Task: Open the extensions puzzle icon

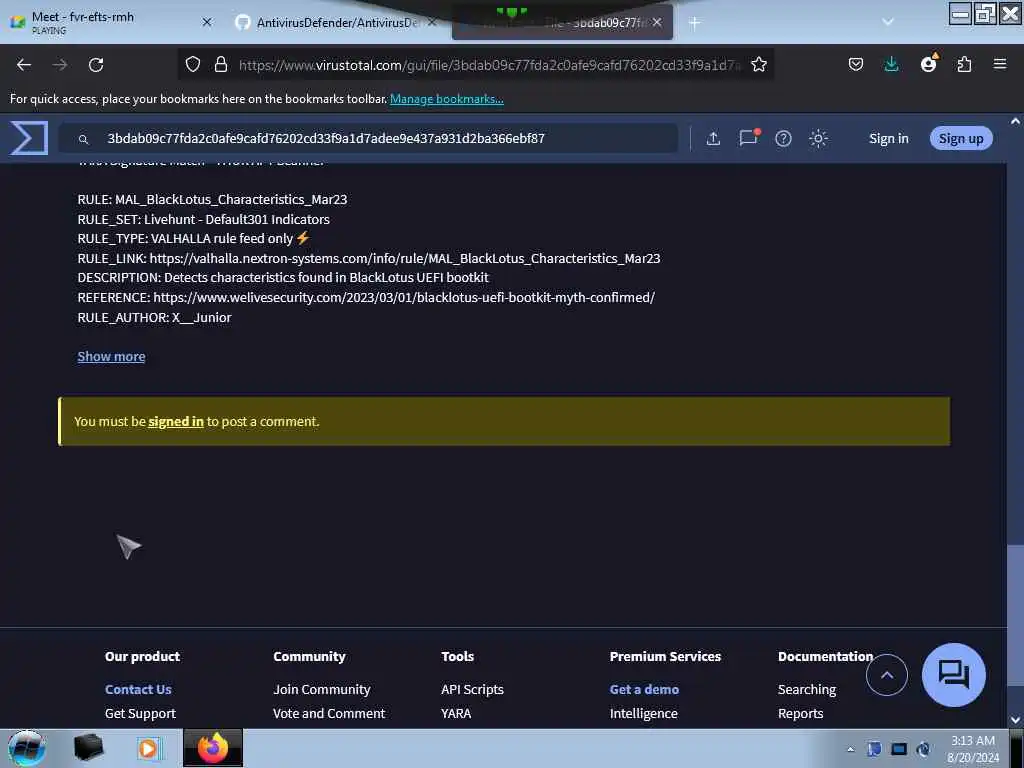Action: [964, 65]
